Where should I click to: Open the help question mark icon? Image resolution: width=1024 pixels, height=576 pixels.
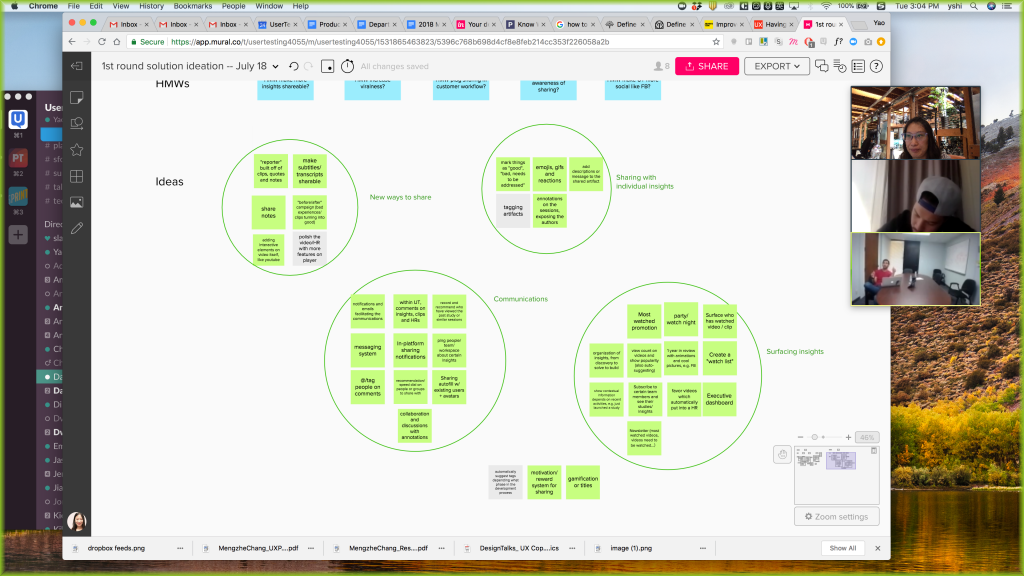pos(876,66)
